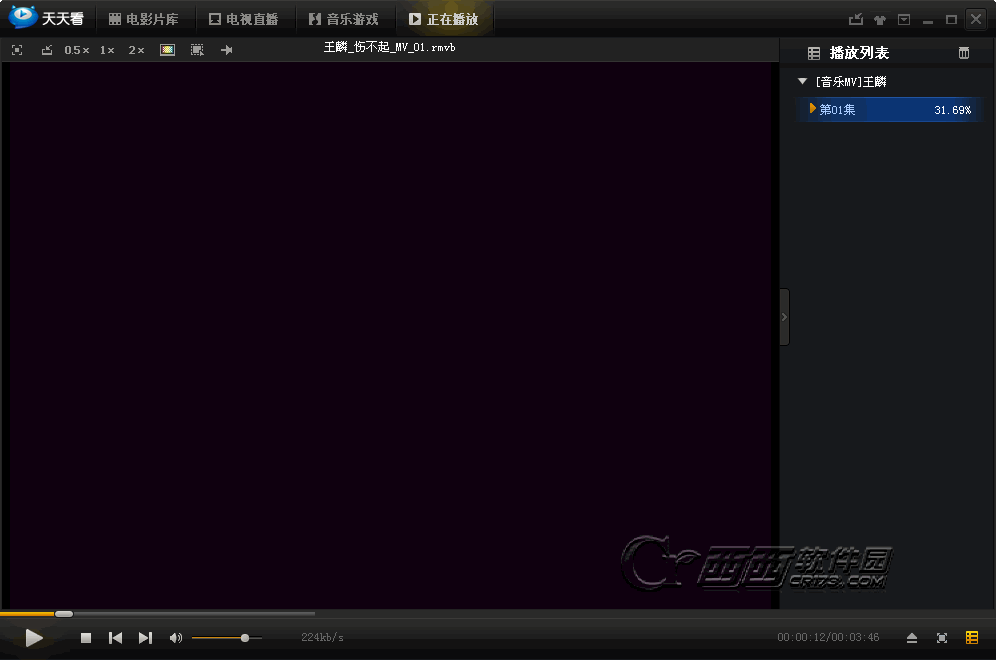
Task: Set video size to 0.5×
Action: 76,50
